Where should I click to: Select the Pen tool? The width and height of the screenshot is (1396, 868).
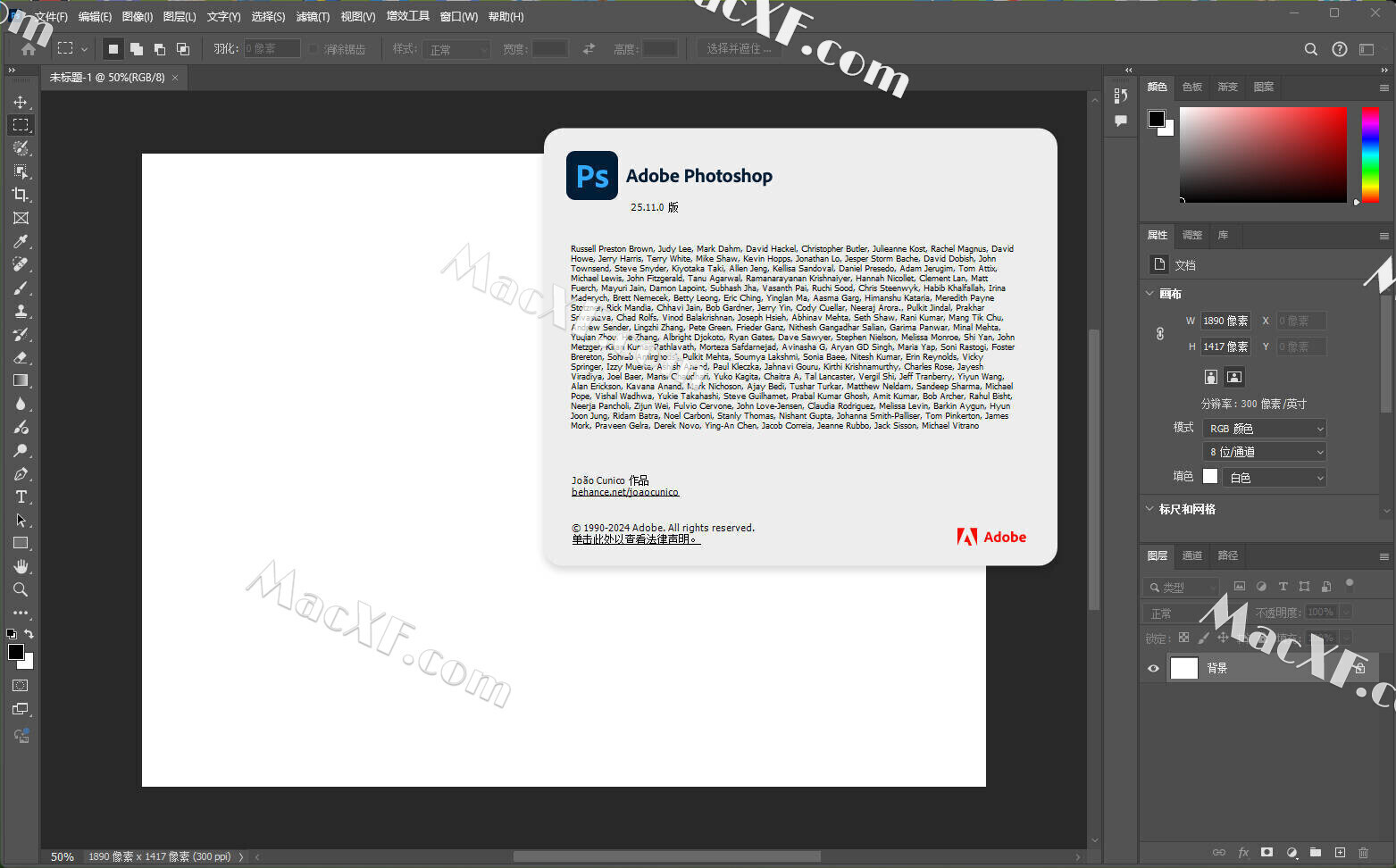click(x=21, y=473)
